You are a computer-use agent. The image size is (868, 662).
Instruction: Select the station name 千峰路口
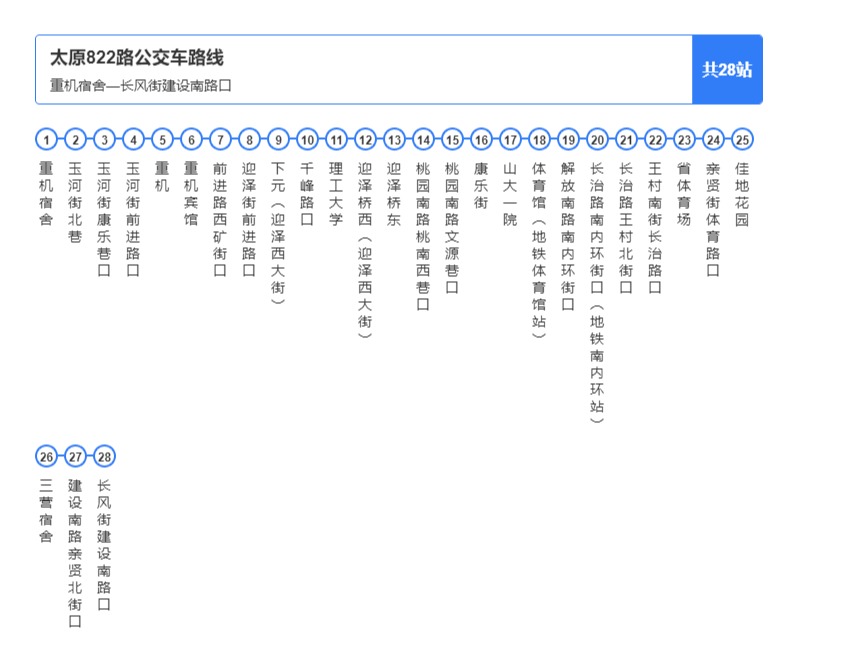click(x=307, y=193)
